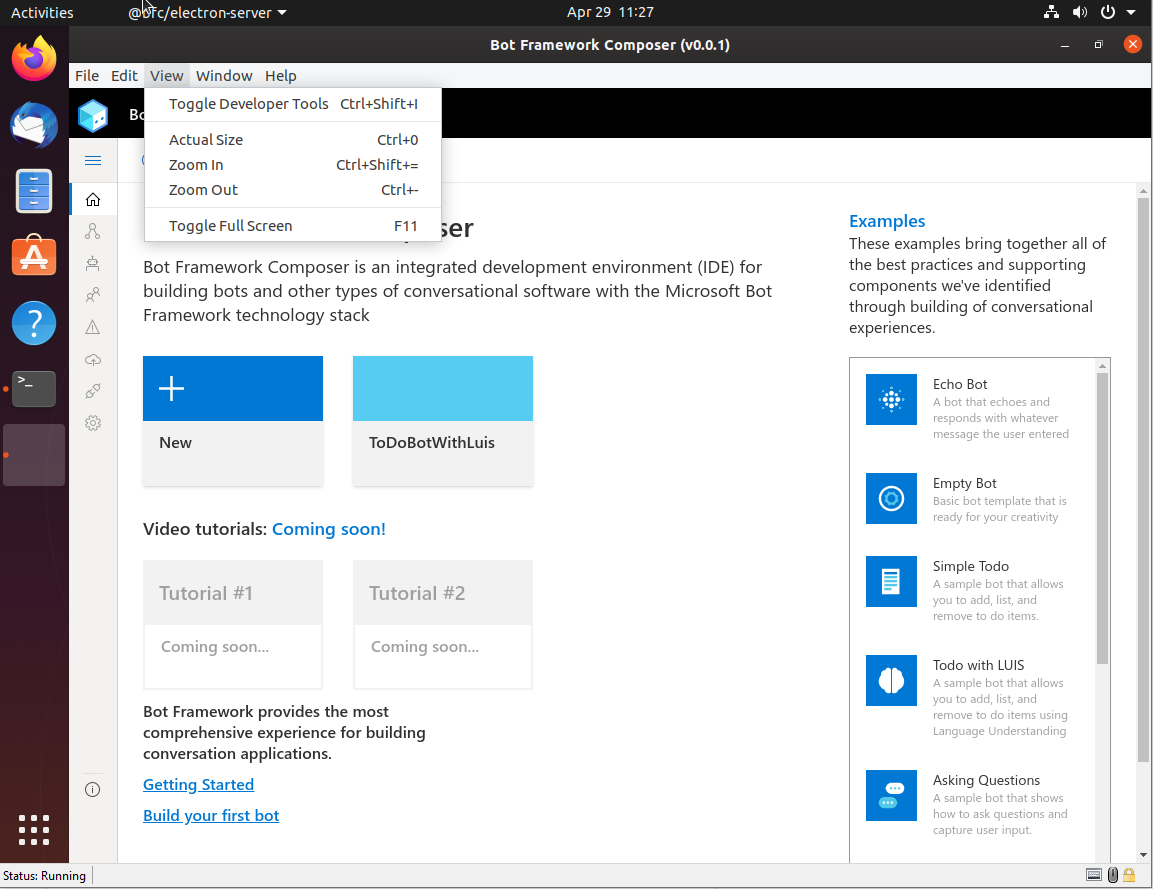The width and height of the screenshot is (1153, 889).
Task: Open the Tutorial #2 card
Action: [443, 624]
